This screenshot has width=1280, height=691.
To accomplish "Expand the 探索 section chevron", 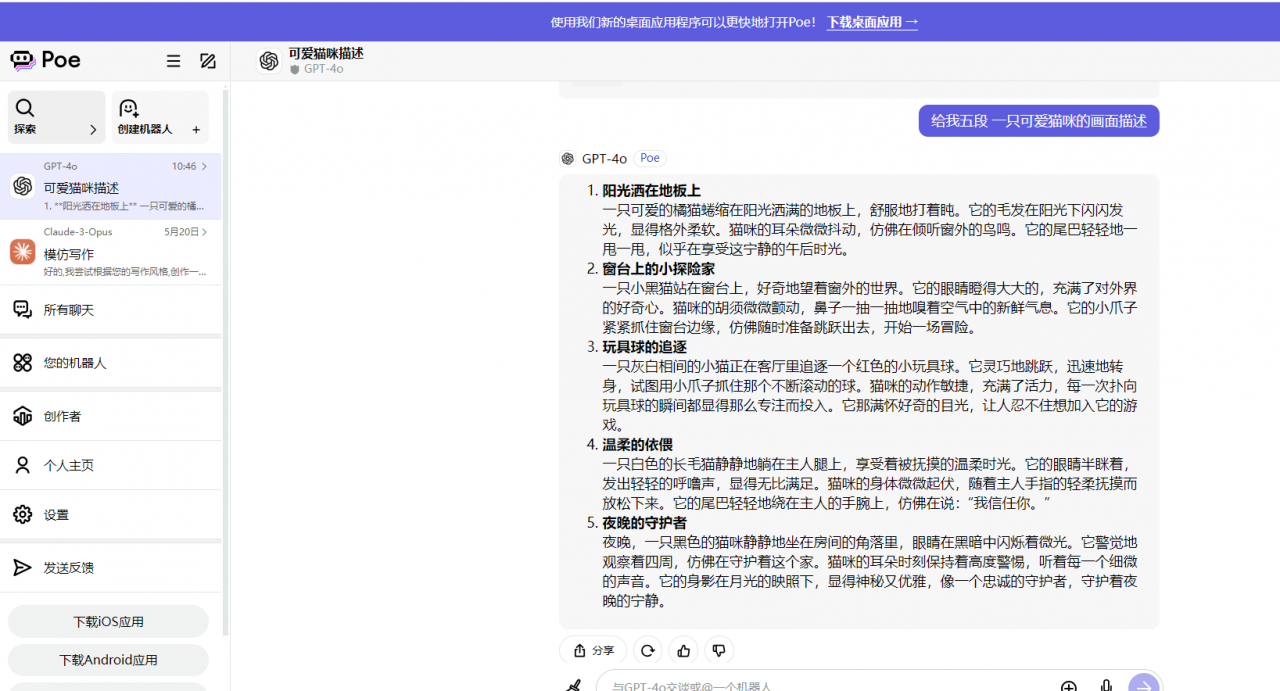I will tap(93, 130).
